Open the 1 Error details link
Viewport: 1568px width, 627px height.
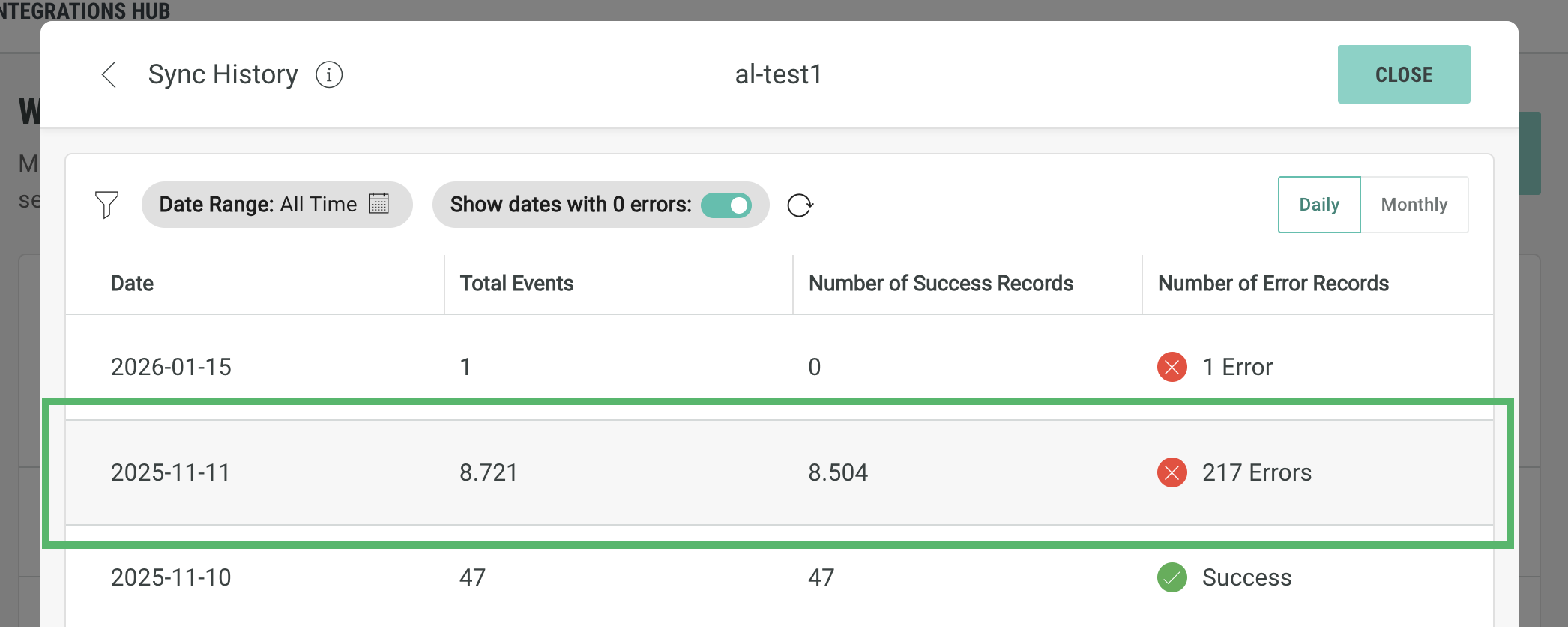[1237, 367]
